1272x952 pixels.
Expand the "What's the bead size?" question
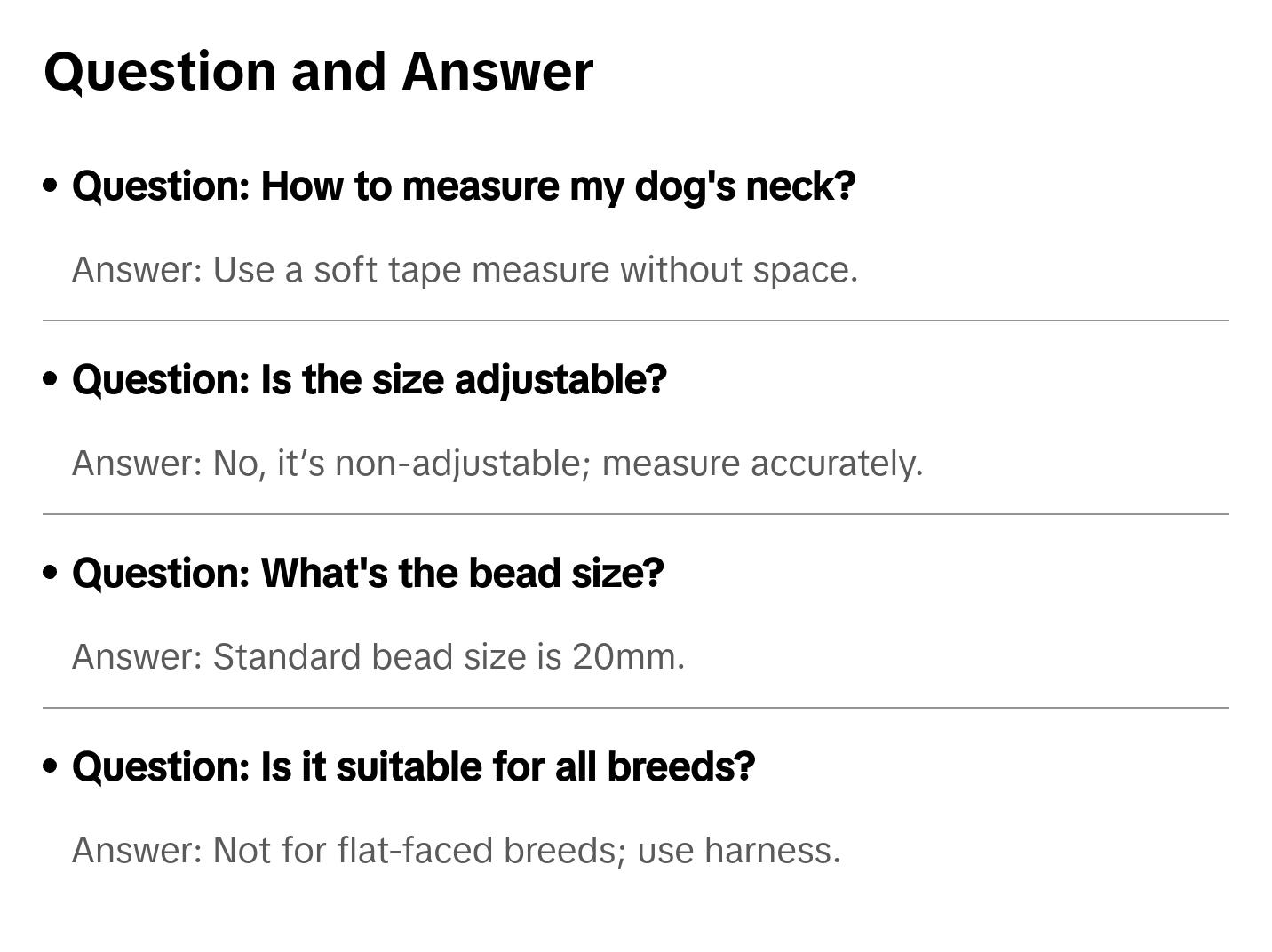[x=368, y=574]
